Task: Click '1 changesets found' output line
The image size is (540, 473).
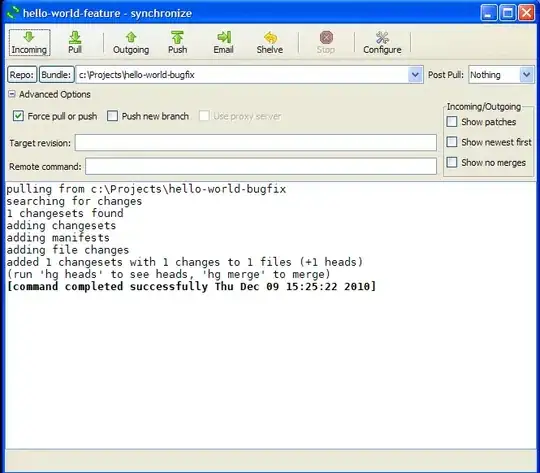Action: click(65, 214)
